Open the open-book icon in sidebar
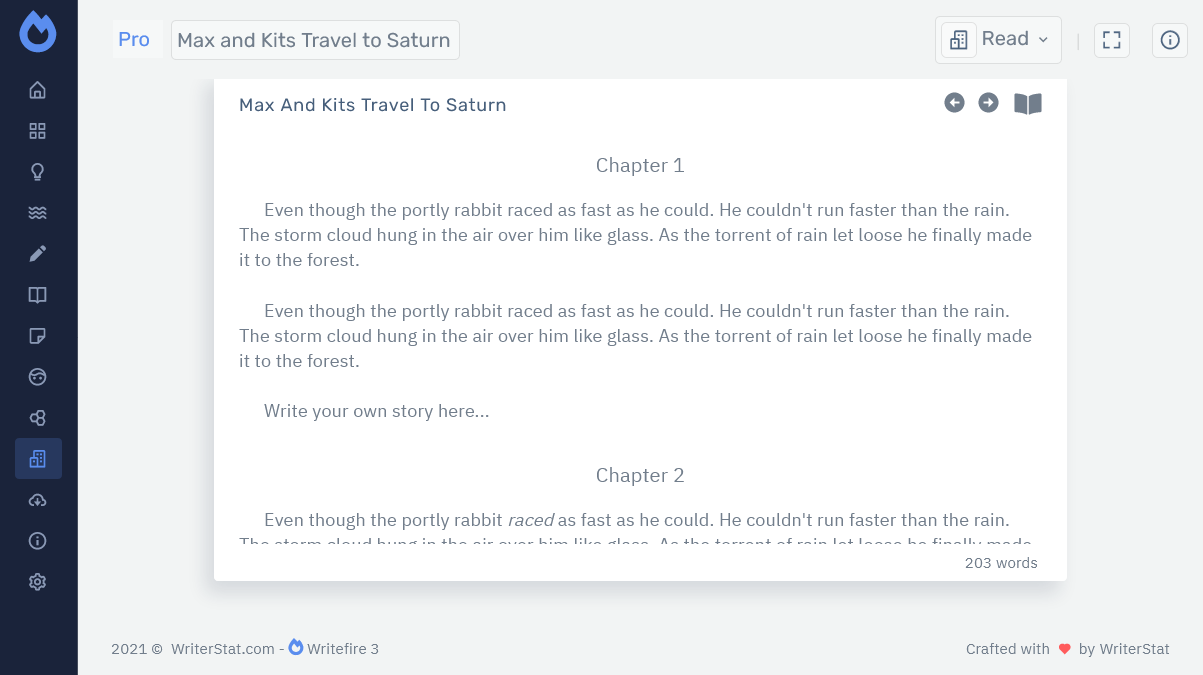 [38, 295]
